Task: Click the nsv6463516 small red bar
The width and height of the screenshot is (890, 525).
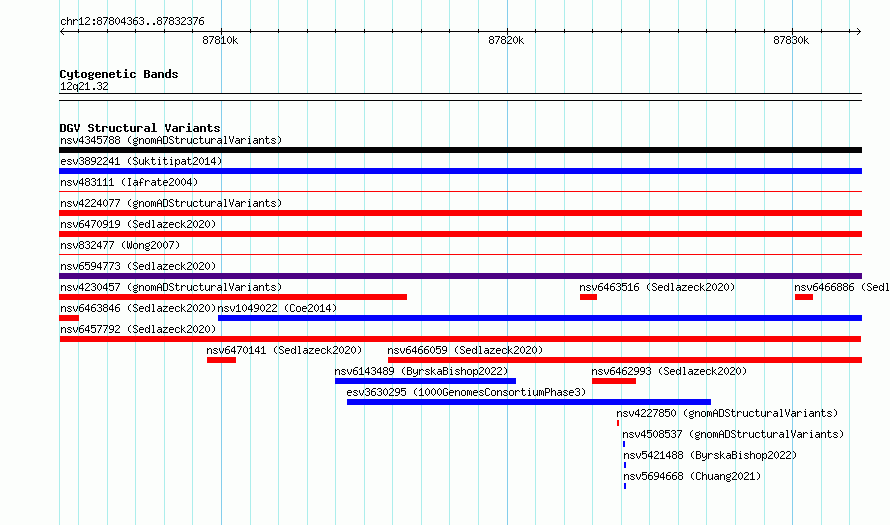Action: [588, 297]
